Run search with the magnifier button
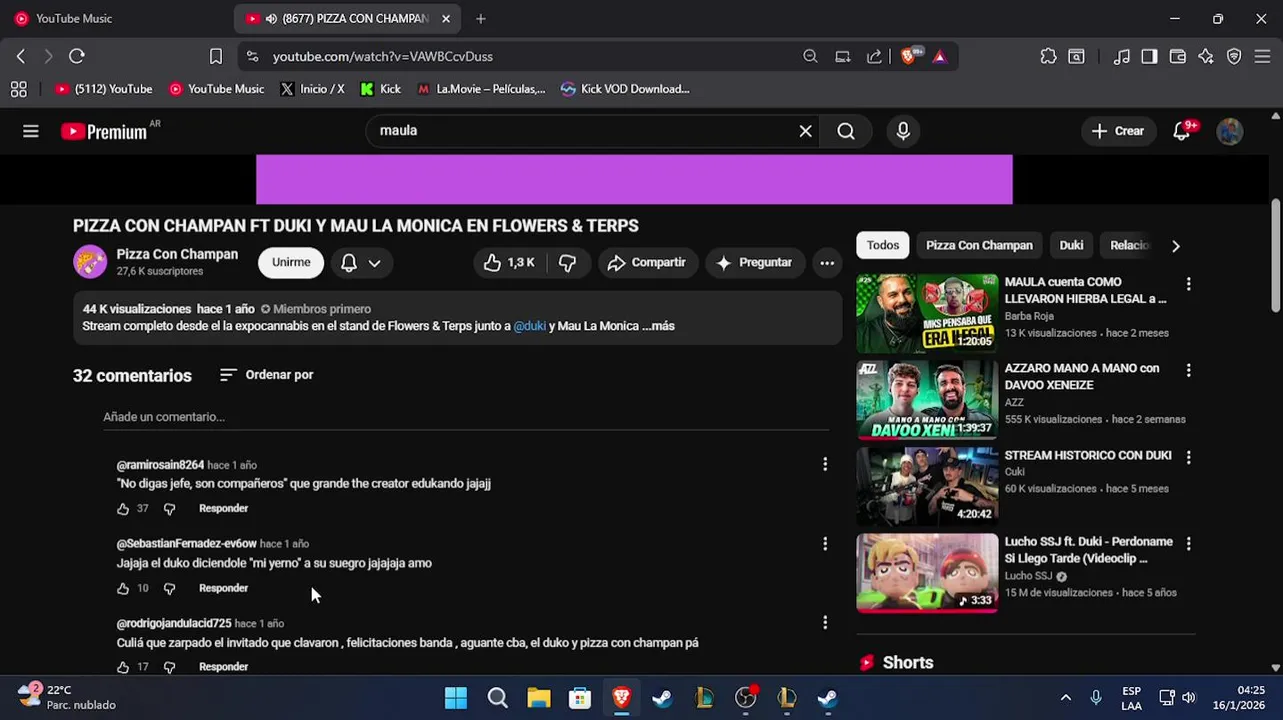This screenshot has width=1283, height=720. [x=846, y=131]
